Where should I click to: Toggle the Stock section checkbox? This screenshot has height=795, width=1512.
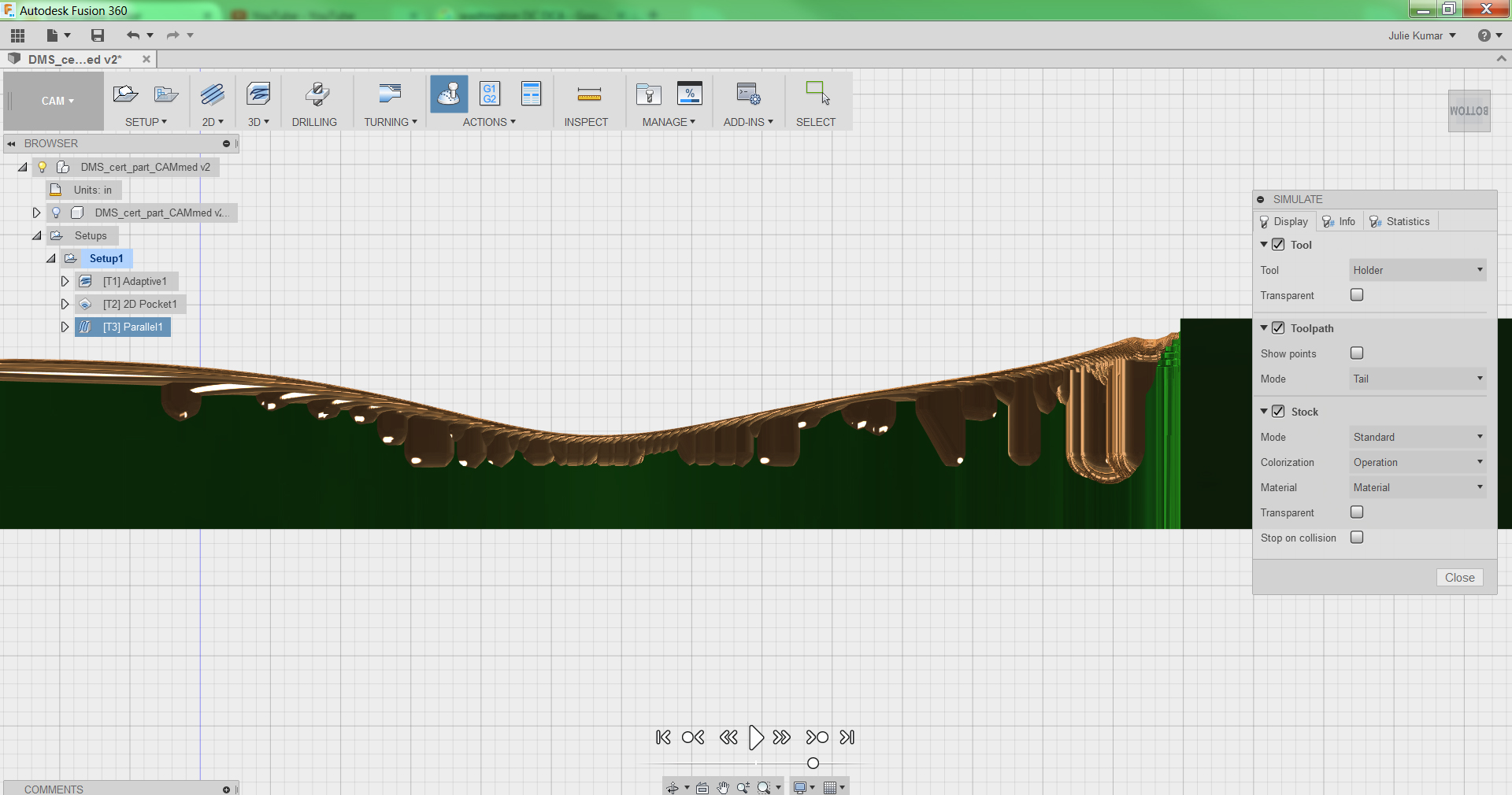coord(1278,412)
